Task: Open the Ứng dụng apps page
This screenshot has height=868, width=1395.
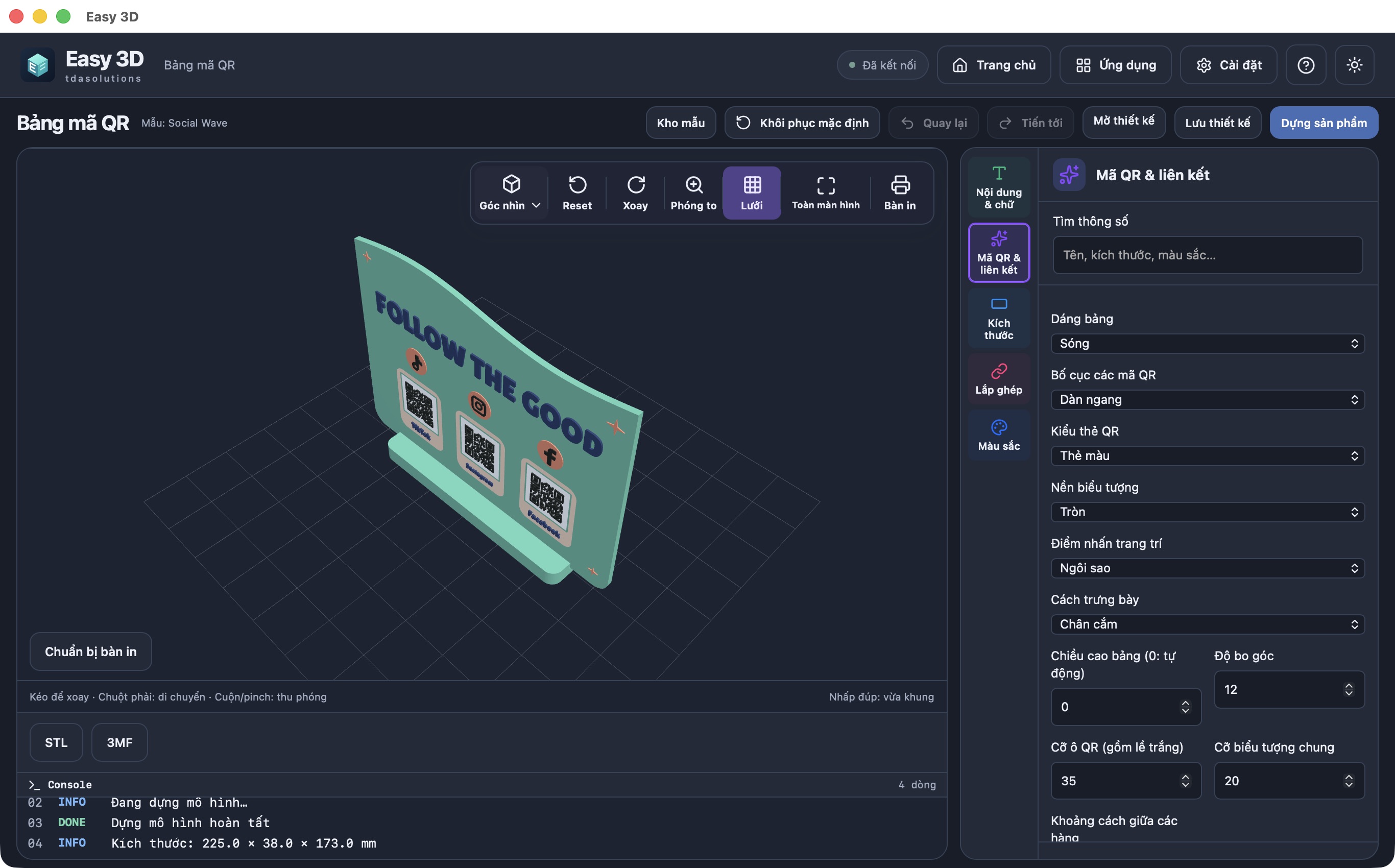Action: click(x=1115, y=65)
